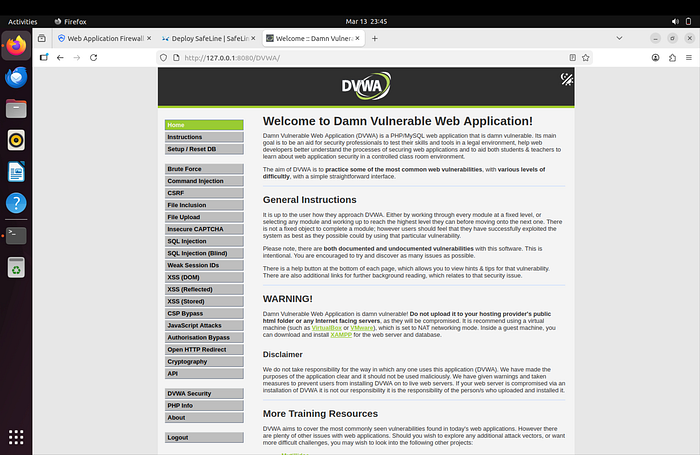700x455 pixels.
Task: Click the browser Forward arrow
Action: tap(77, 58)
